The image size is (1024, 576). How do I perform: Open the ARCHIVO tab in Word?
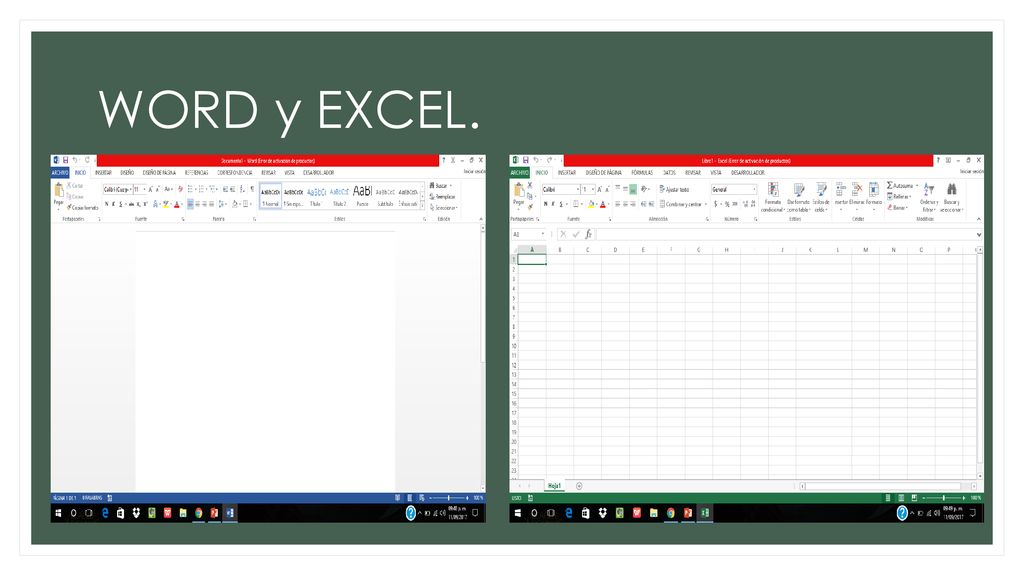[60, 173]
